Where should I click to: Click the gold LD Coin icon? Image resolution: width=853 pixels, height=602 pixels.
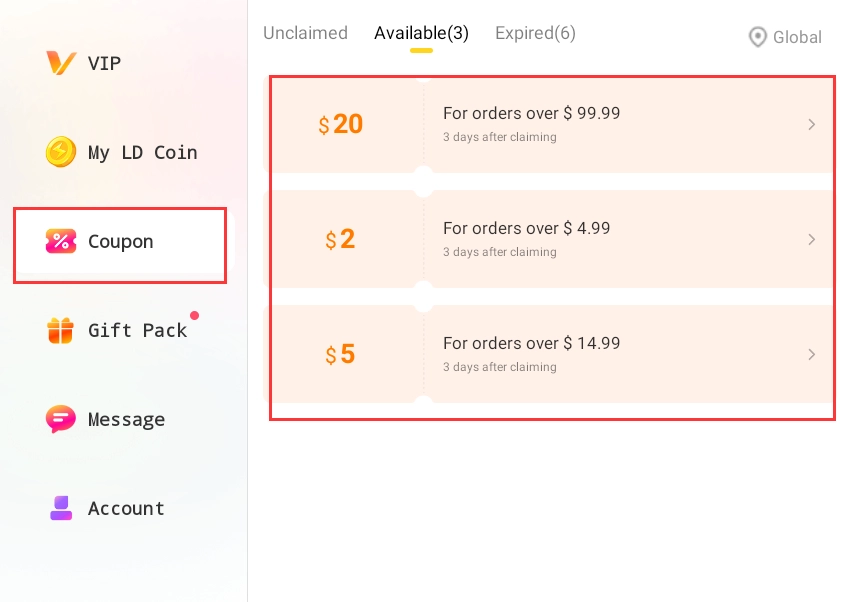tap(60, 152)
